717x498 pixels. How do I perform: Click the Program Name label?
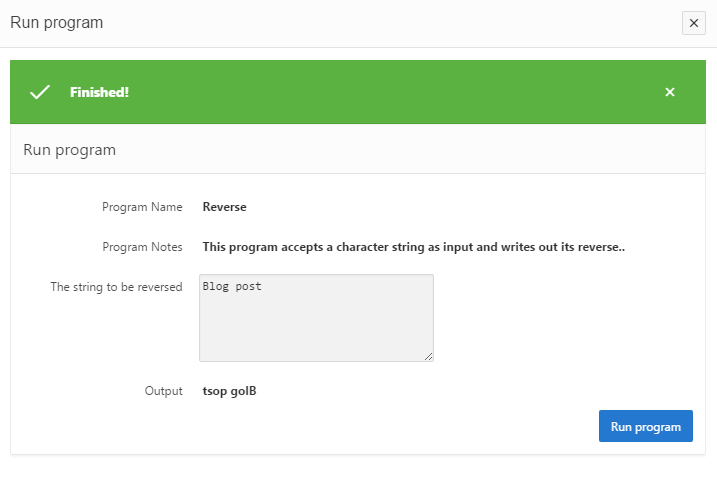[142, 207]
